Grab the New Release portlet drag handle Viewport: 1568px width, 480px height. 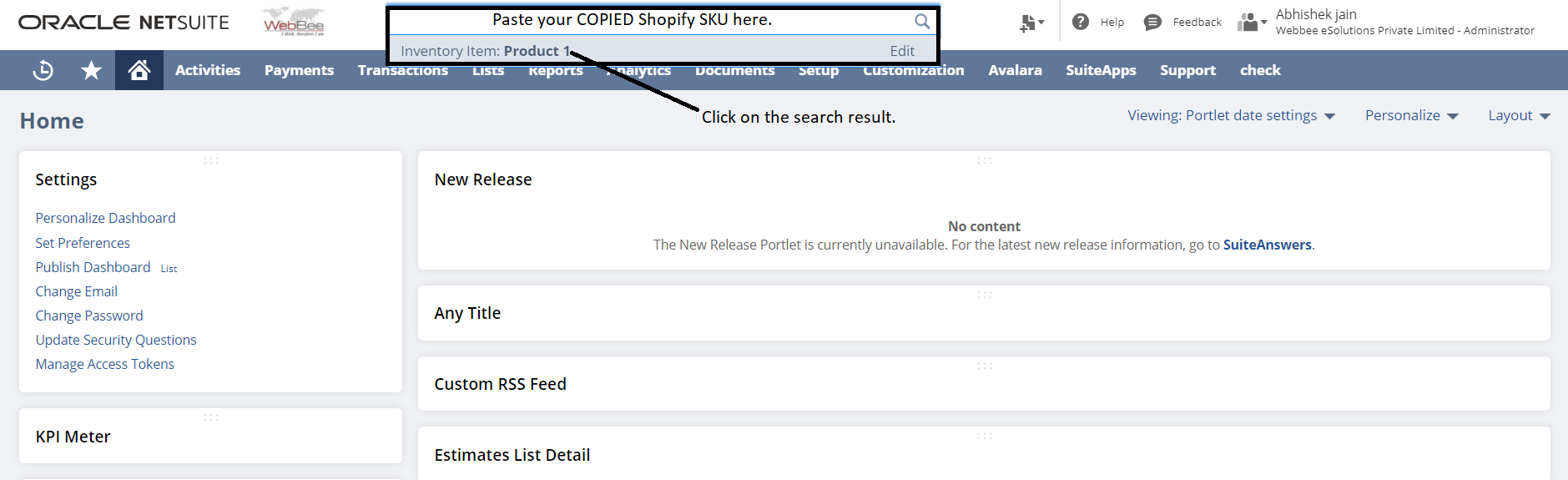coord(985,160)
